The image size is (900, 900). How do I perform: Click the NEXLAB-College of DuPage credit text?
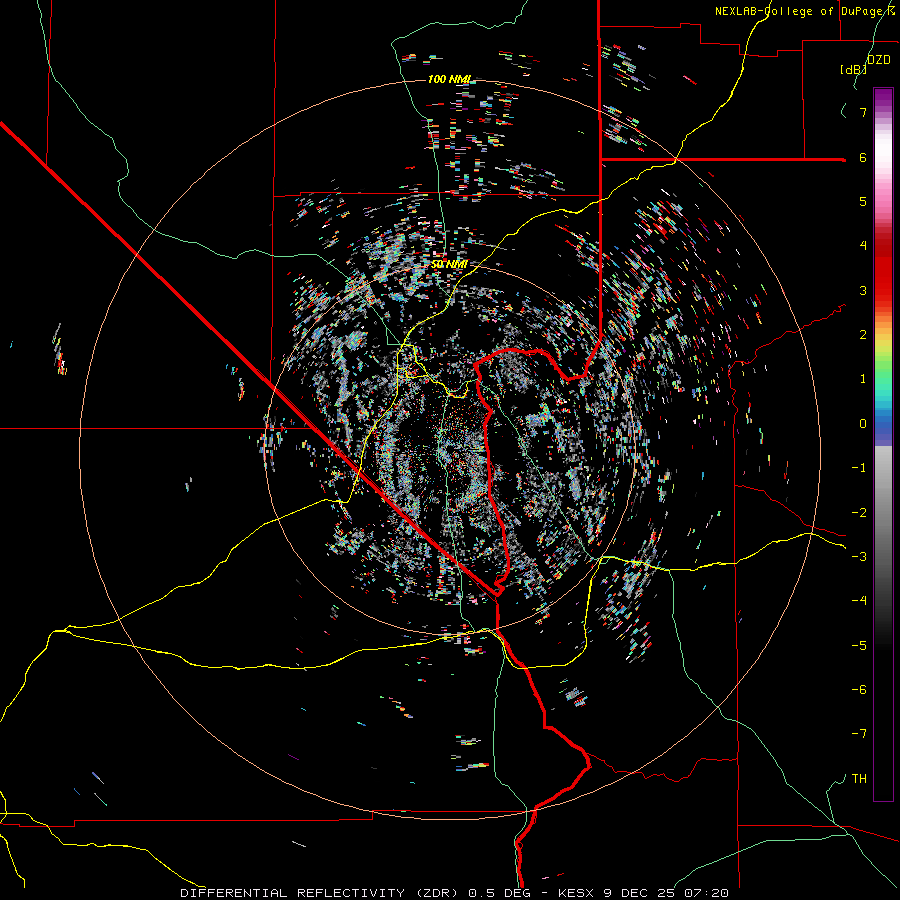coord(807,11)
